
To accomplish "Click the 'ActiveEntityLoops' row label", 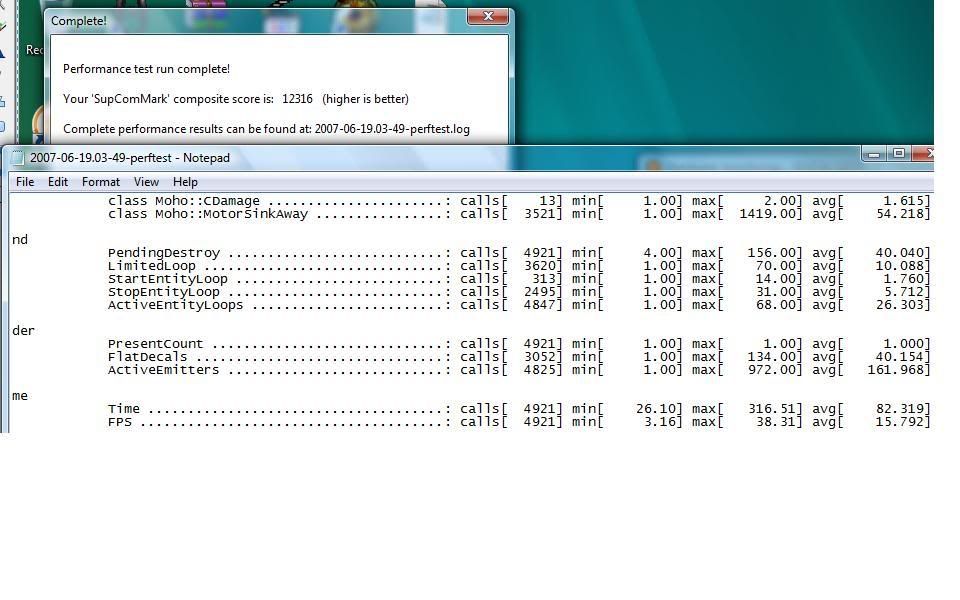I will click(176, 305).
